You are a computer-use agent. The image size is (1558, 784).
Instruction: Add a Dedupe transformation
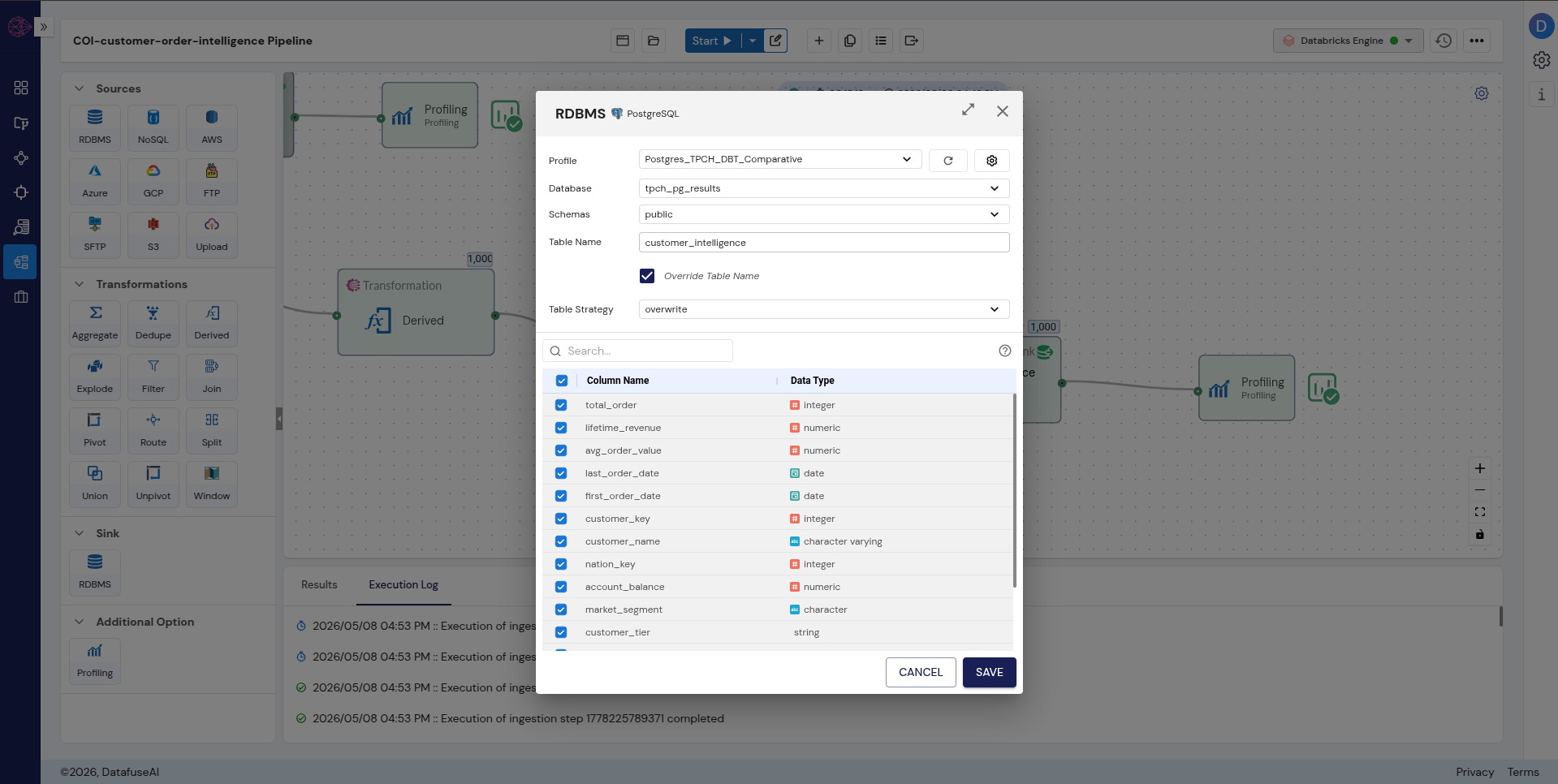[x=153, y=322]
